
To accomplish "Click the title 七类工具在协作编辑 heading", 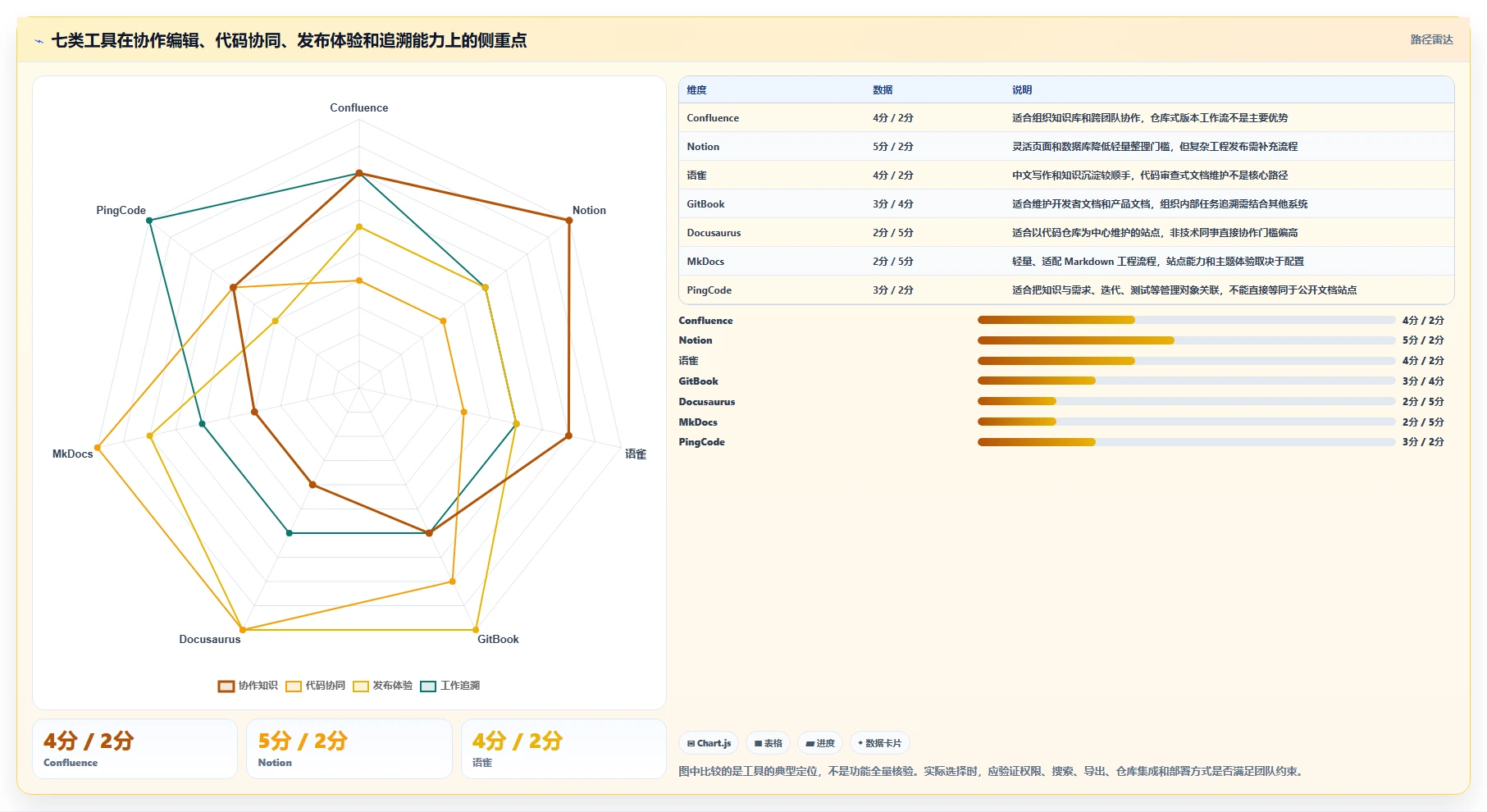I will pos(289,40).
